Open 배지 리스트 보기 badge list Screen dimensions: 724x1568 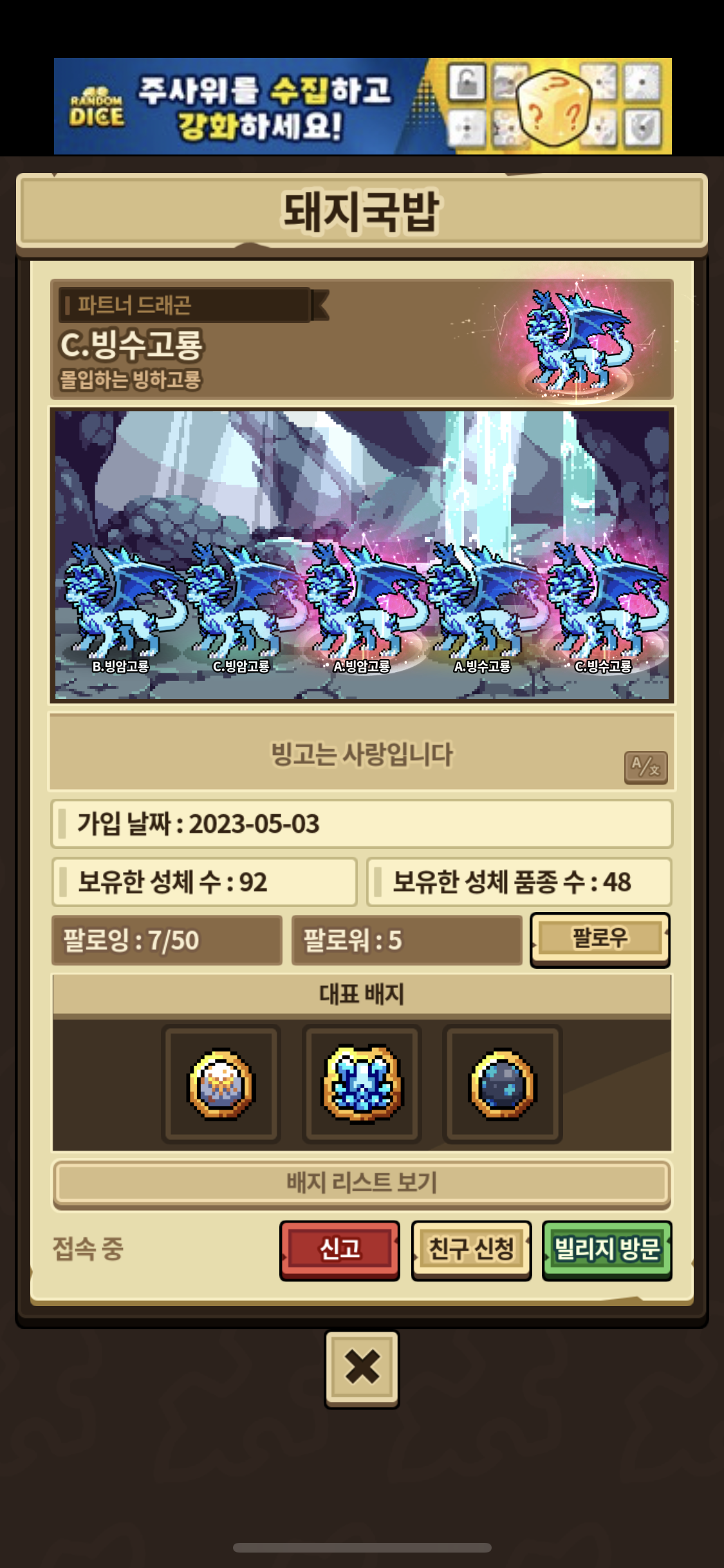[x=362, y=1183]
